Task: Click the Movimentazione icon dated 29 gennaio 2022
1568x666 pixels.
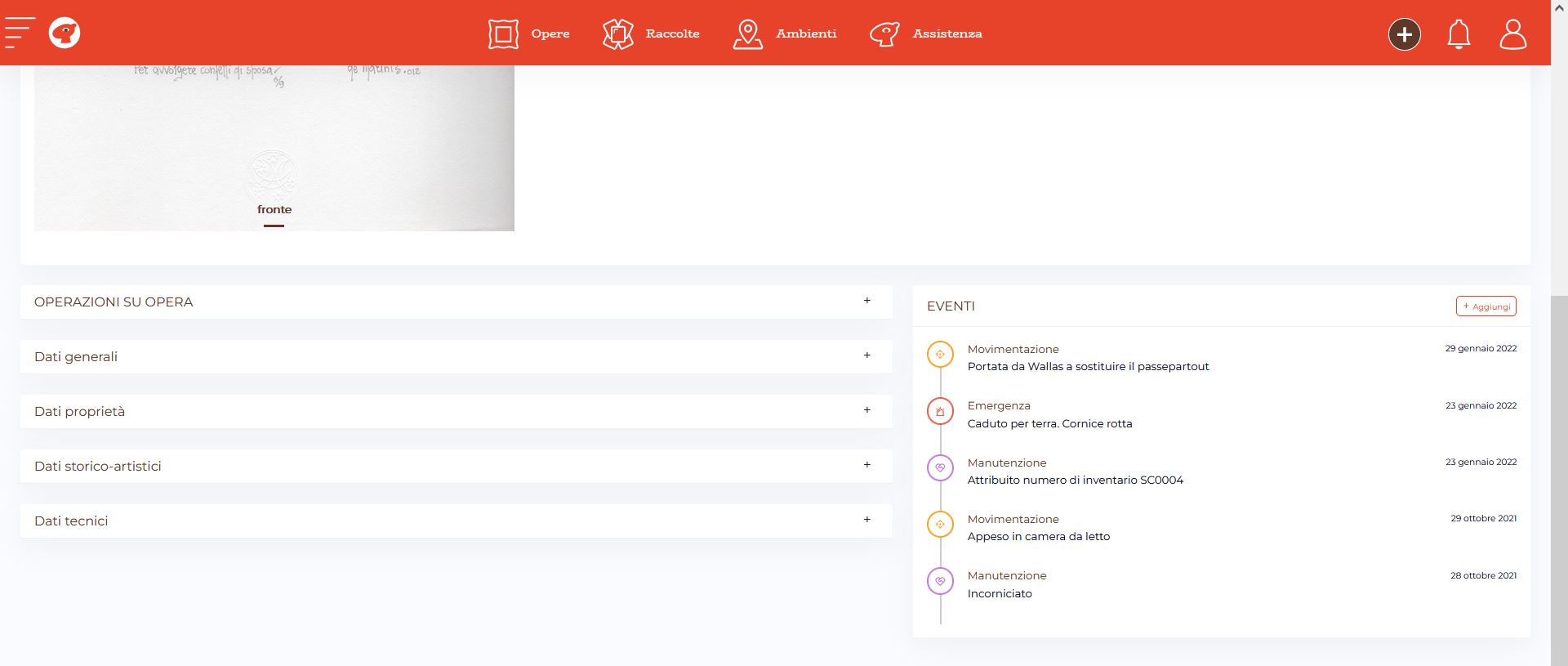Action: coord(940,354)
